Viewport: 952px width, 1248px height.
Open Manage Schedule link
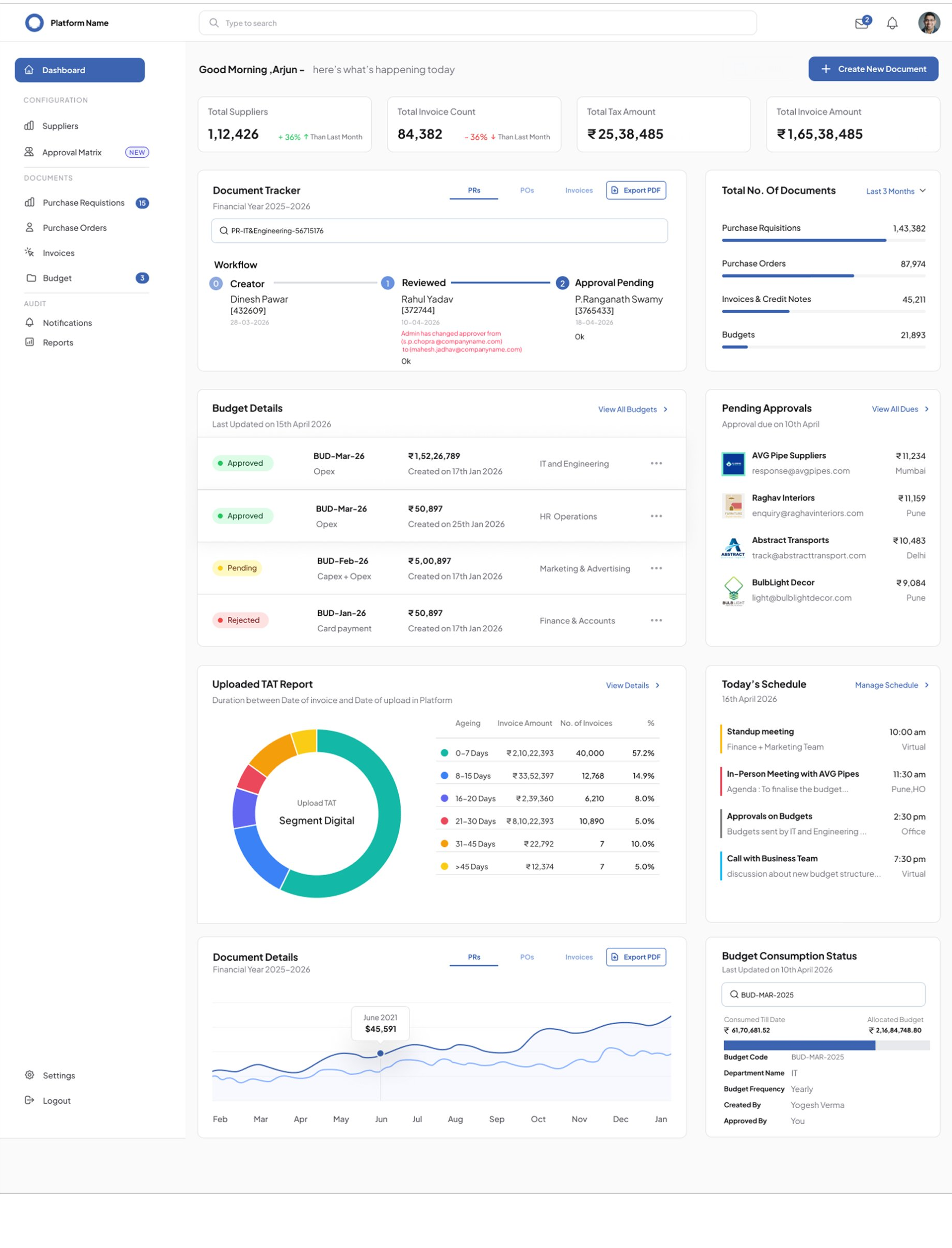pos(892,685)
